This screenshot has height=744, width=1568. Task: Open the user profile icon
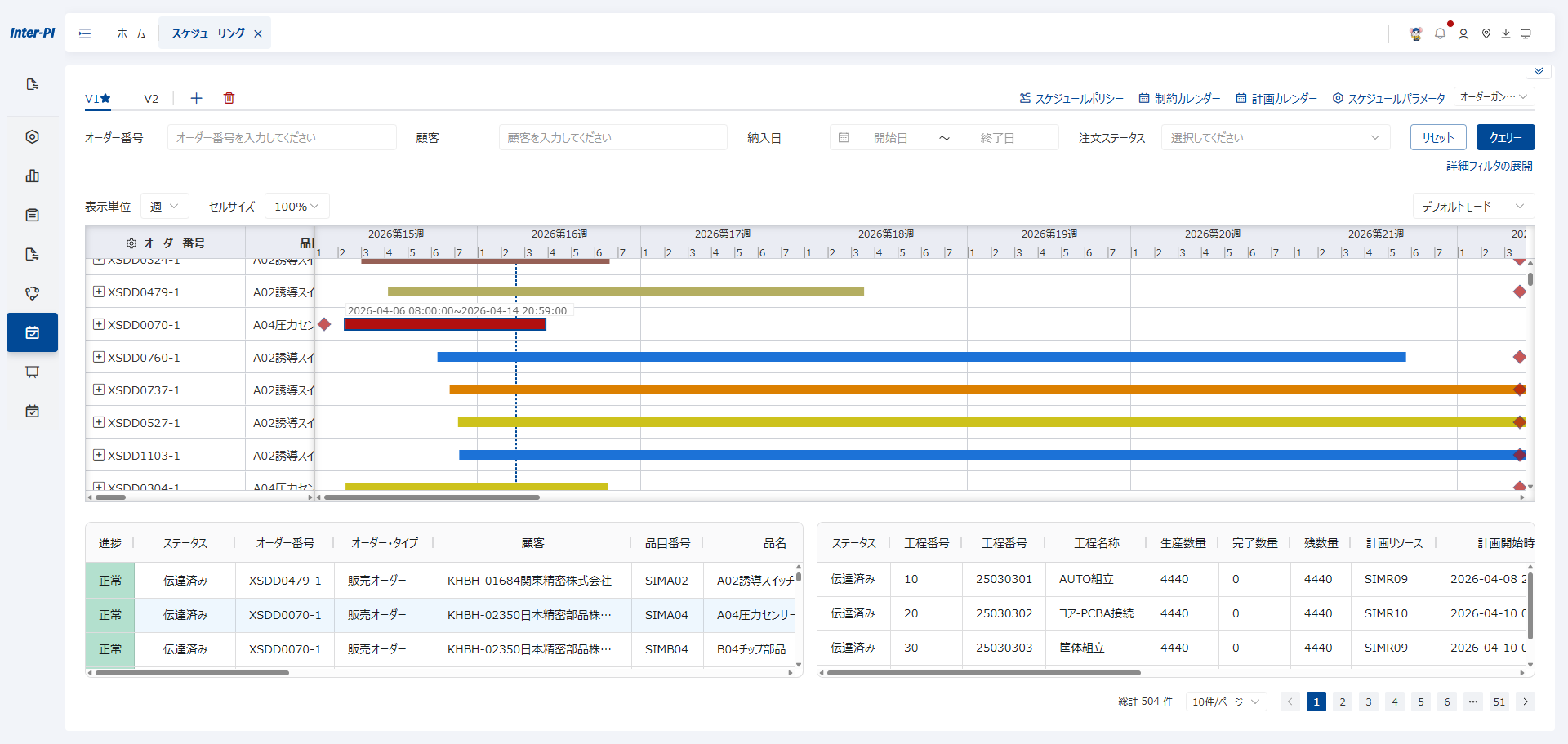click(x=1463, y=33)
